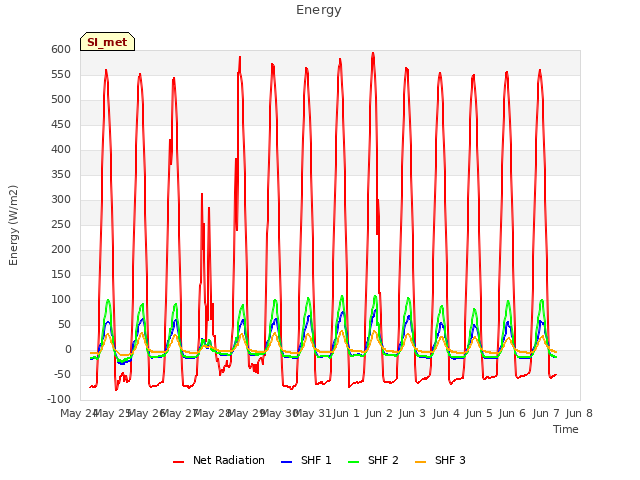Click the green SHF 2 legend swatch
The height and width of the screenshot is (480, 640).
[x=354, y=462]
